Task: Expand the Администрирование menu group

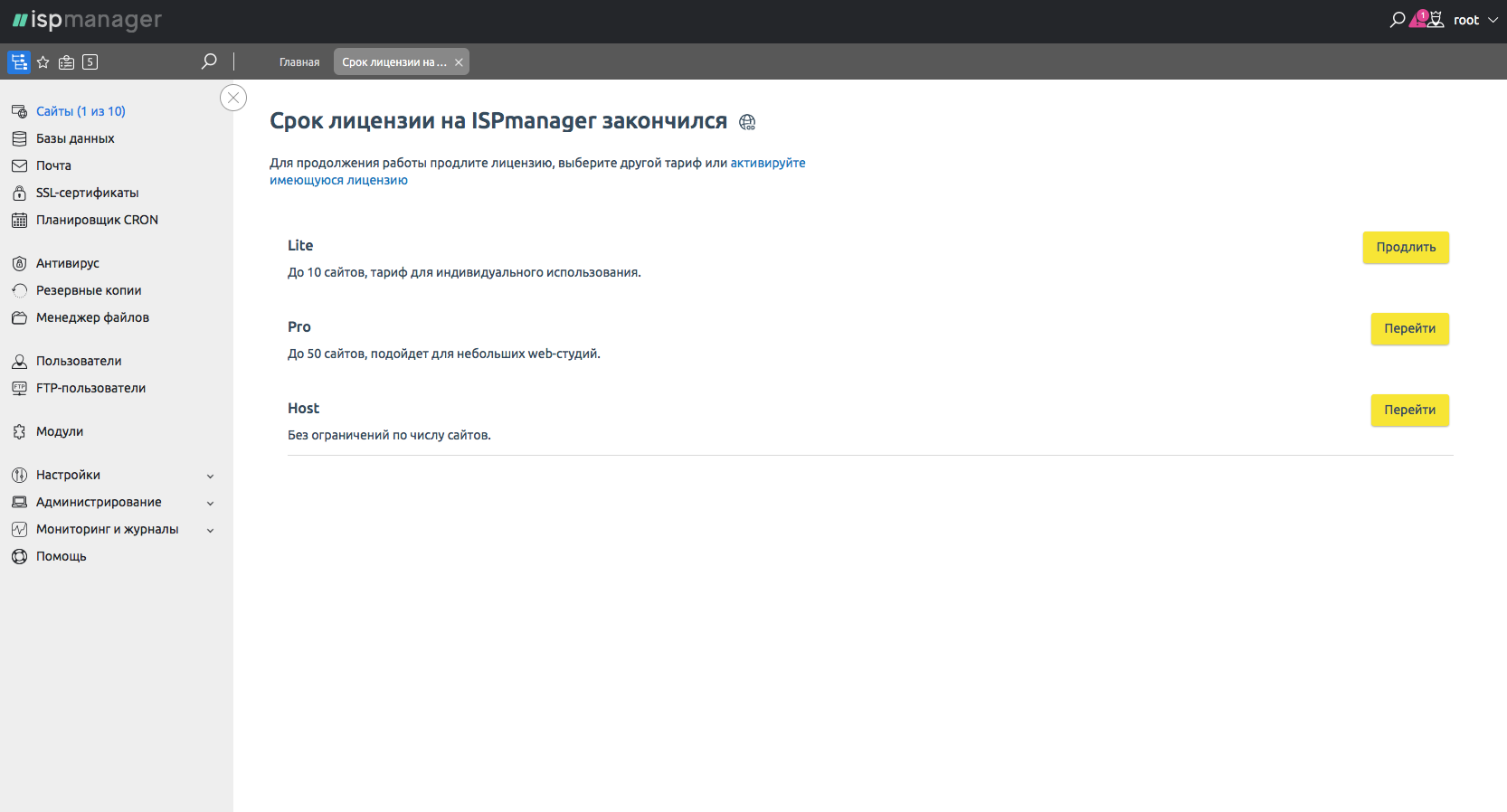Action: [x=113, y=502]
